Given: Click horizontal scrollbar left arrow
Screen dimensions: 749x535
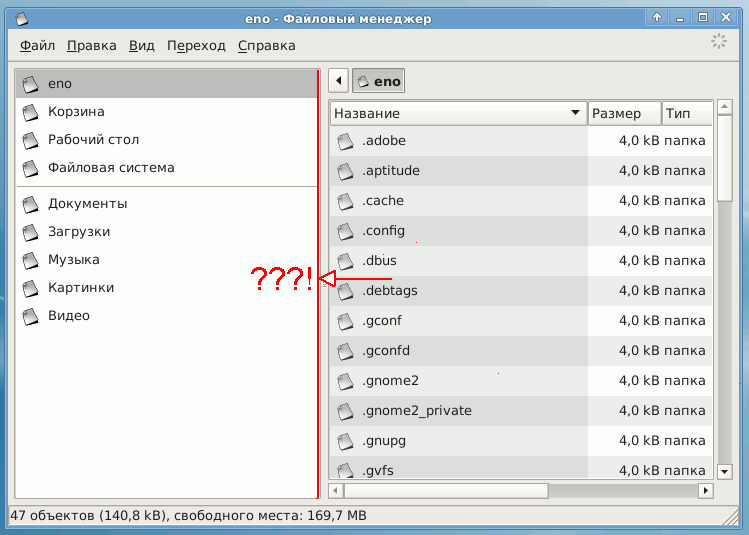Looking at the screenshot, I should coord(335,491).
